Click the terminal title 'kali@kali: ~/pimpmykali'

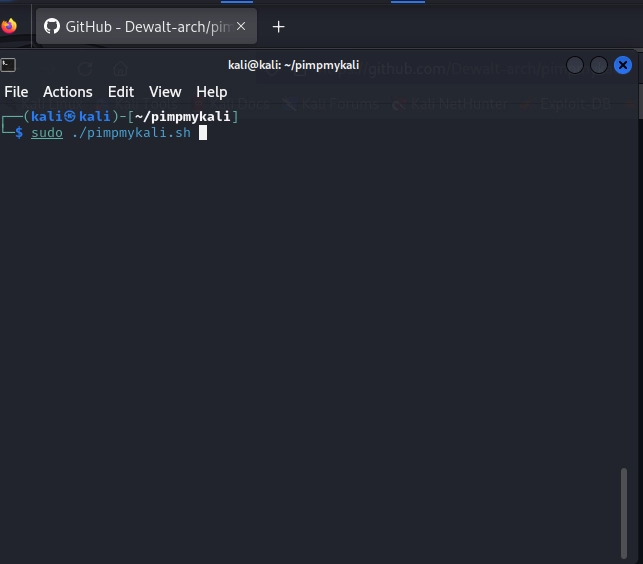point(293,65)
